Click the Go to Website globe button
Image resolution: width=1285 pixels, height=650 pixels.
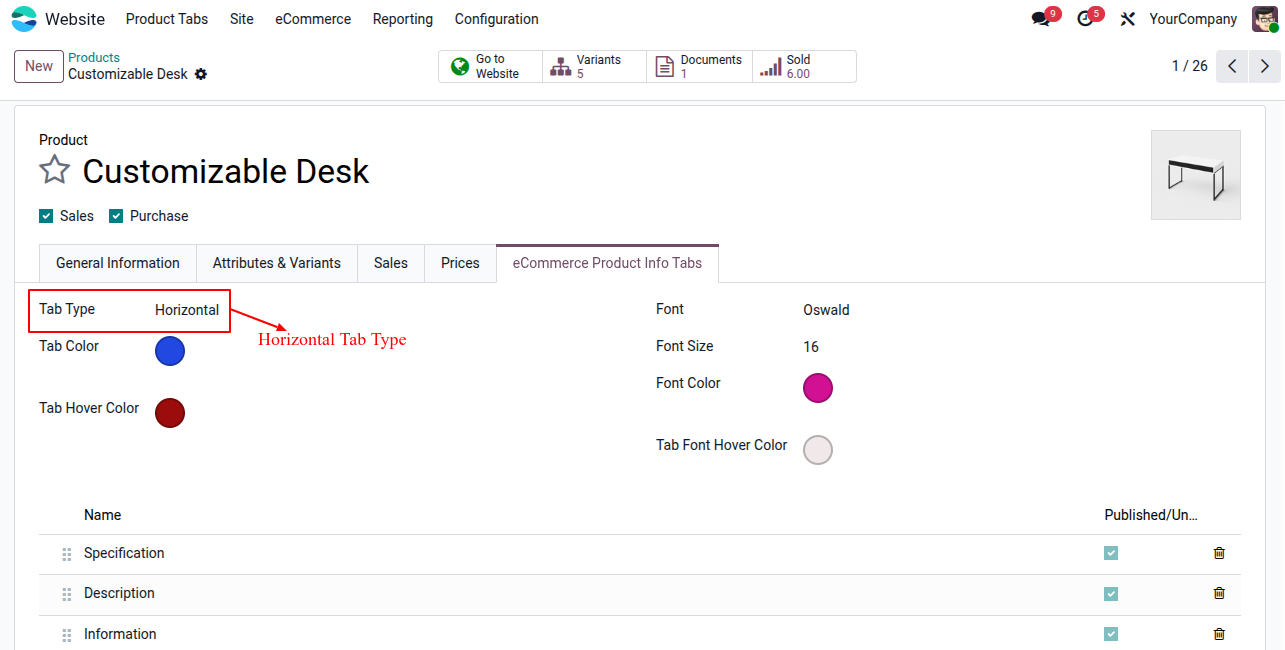point(491,67)
